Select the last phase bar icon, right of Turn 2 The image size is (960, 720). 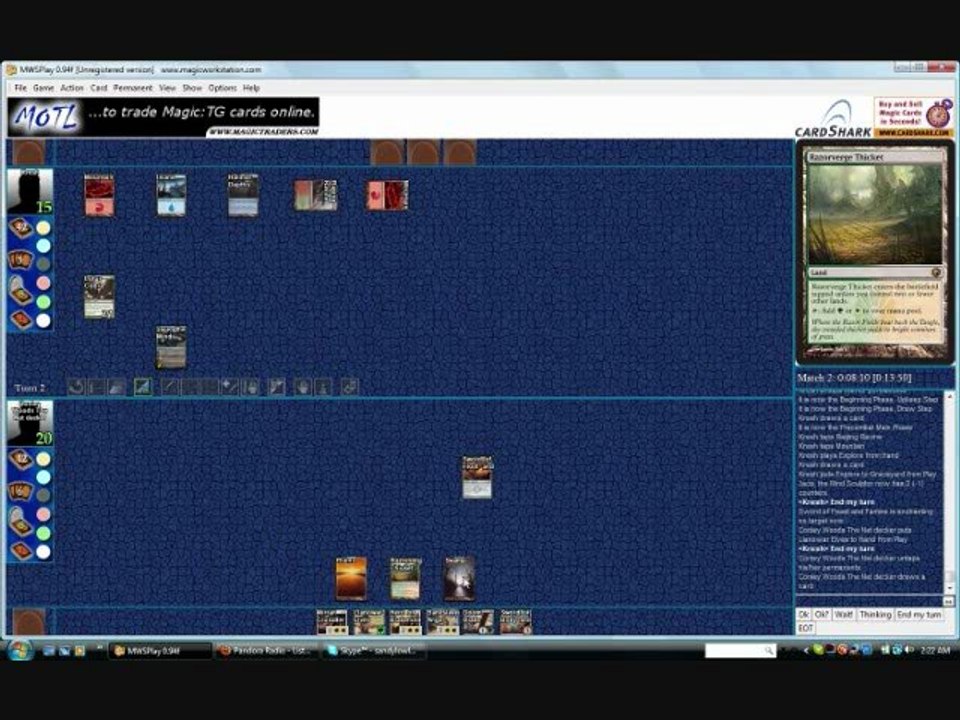click(x=349, y=387)
